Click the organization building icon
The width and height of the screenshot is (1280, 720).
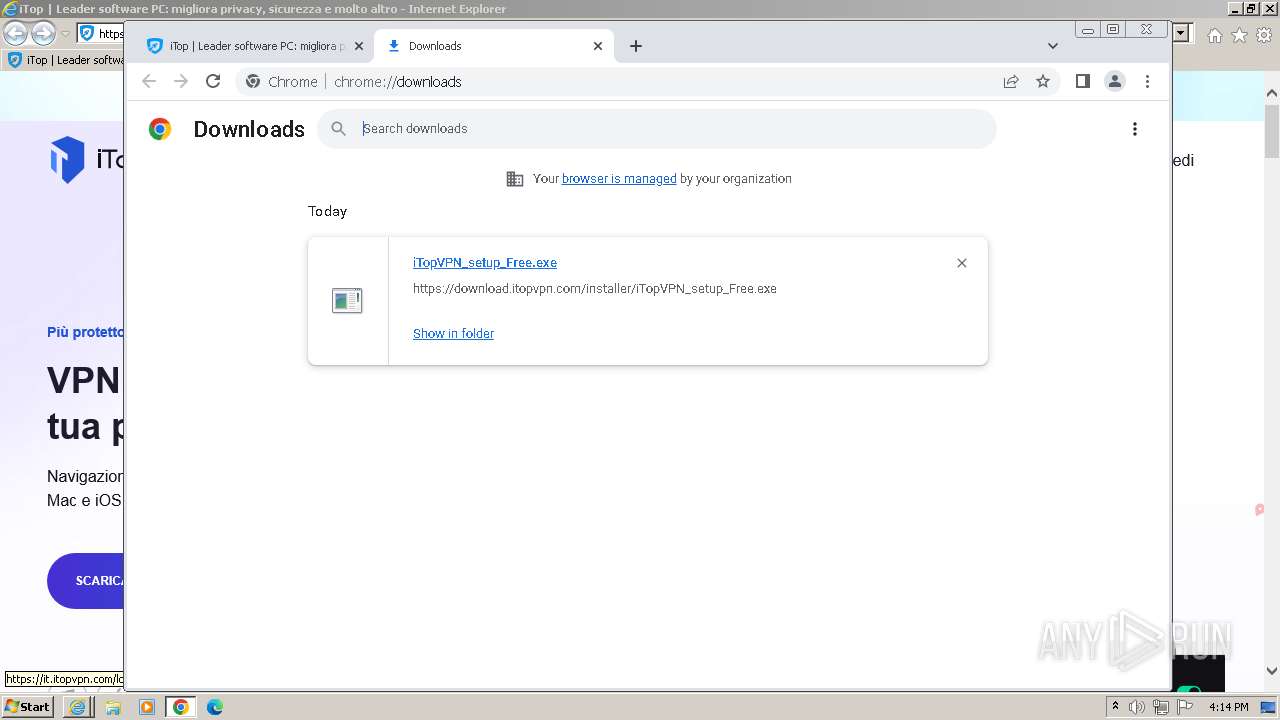[x=515, y=179]
